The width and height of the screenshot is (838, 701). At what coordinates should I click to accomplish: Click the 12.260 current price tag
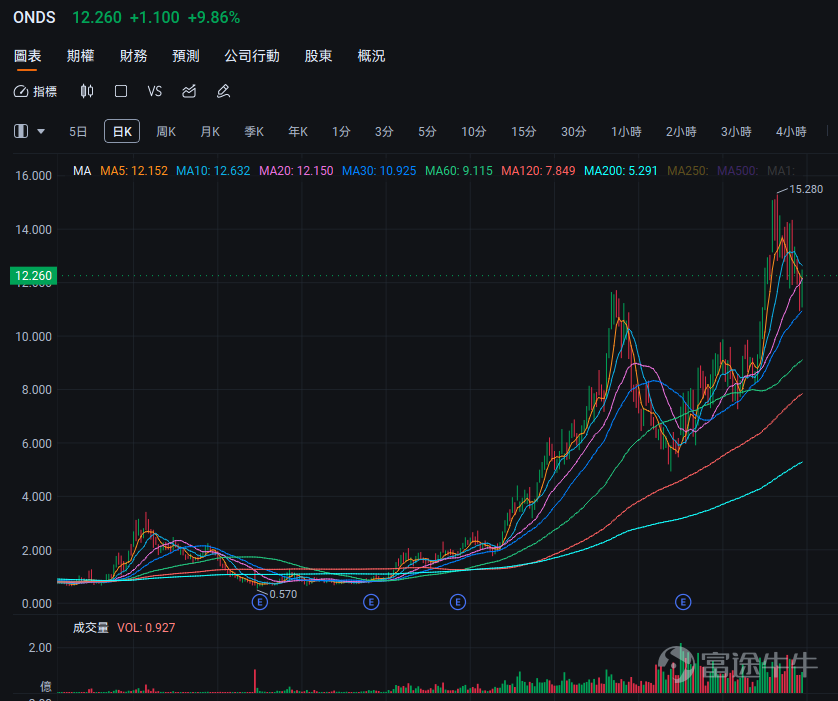coord(33,276)
